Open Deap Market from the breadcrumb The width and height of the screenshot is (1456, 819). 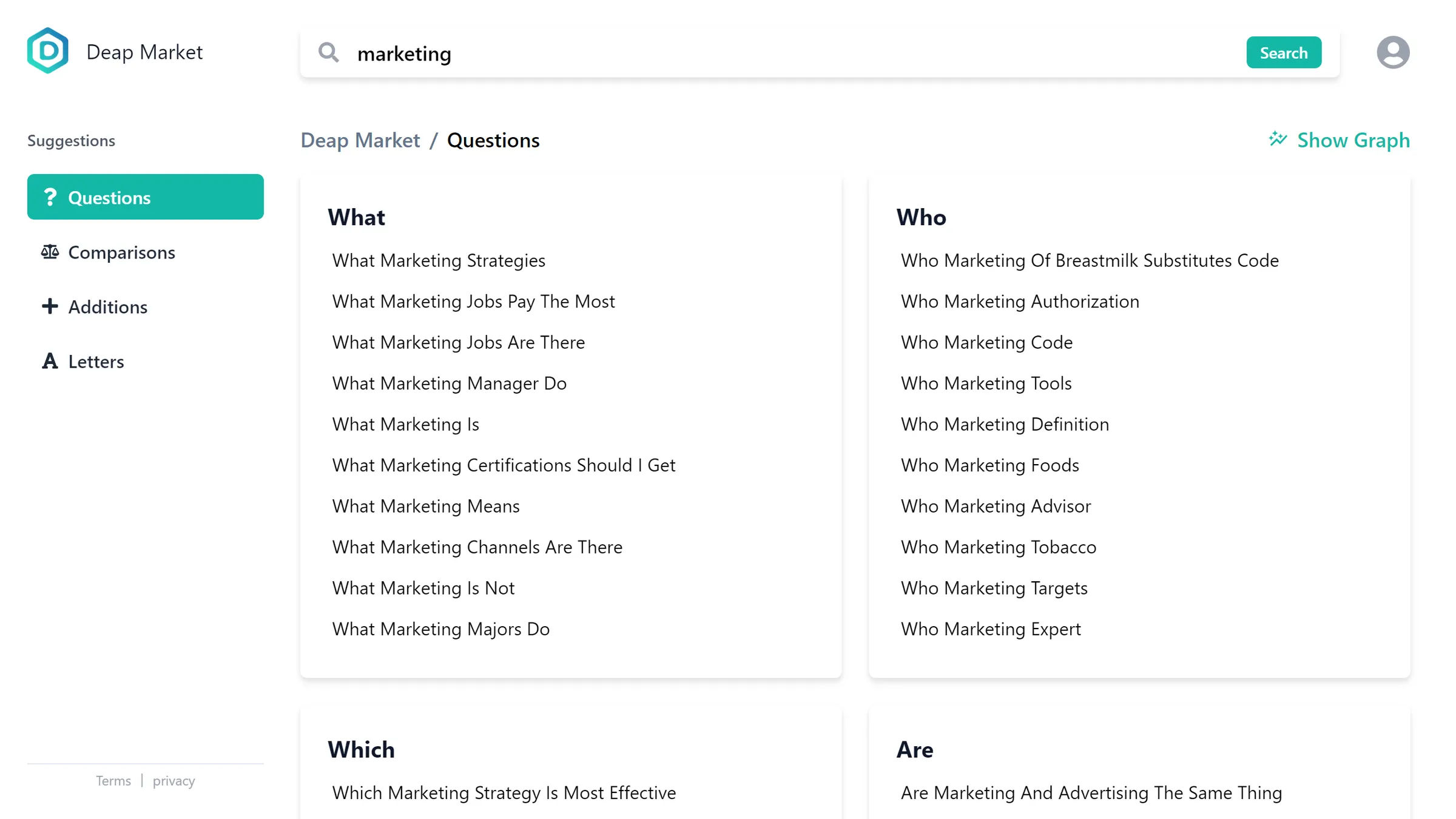click(360, 140)
